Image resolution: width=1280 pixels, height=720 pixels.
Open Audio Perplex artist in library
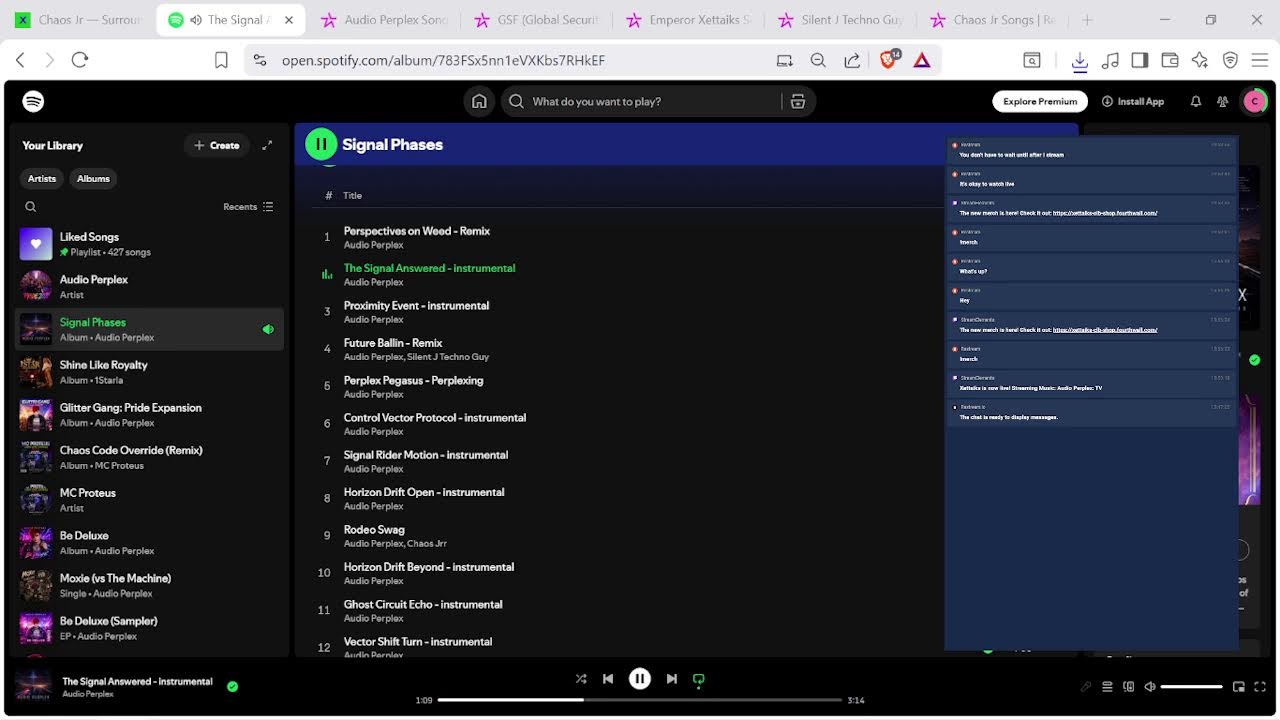click(150, 286)
